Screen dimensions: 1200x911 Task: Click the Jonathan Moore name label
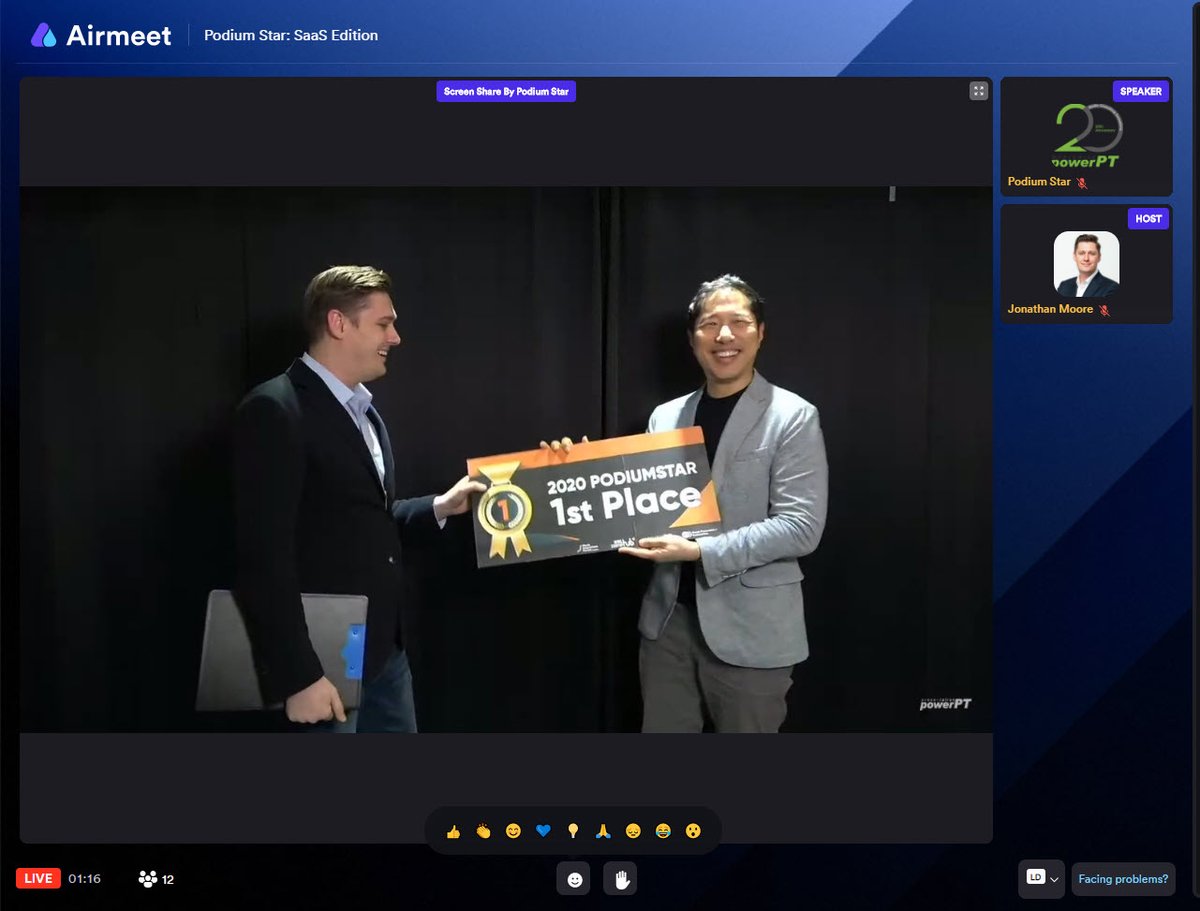pyautogui.click(x=1050, y=310)
